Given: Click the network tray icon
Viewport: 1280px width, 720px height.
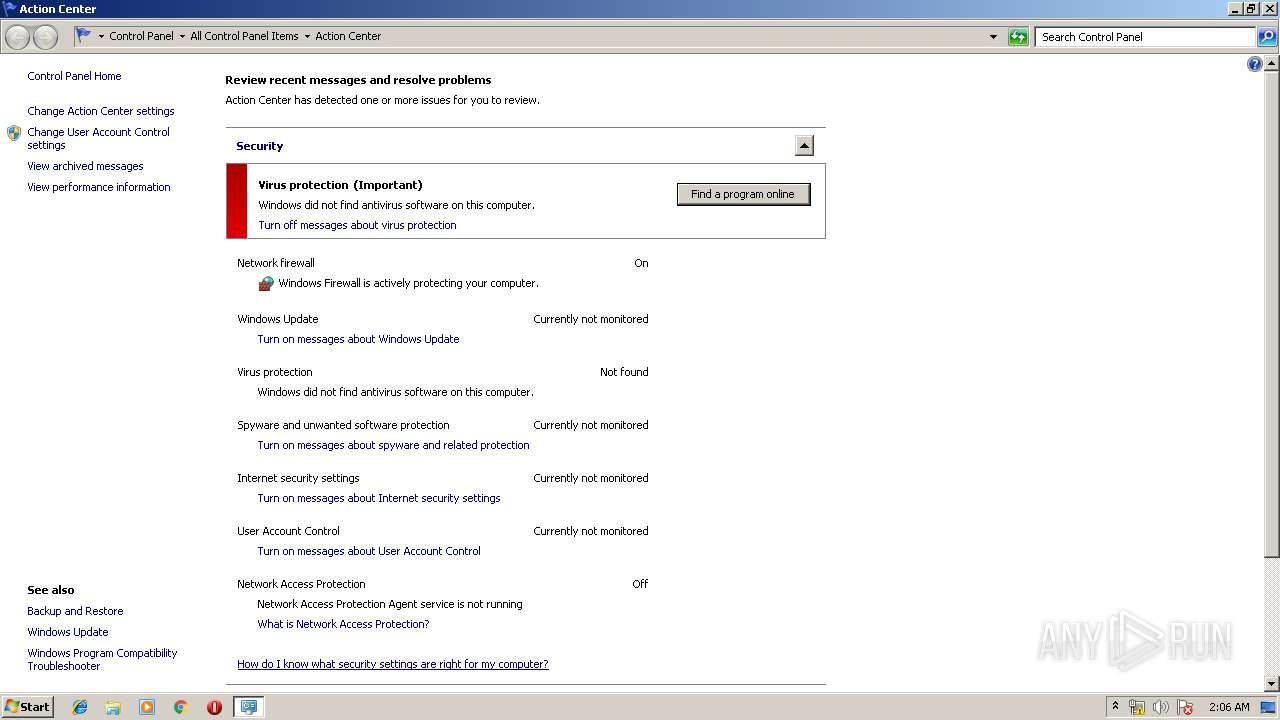Looking at the screenshot, I should pyautogui.click(x=1137, y=707).
